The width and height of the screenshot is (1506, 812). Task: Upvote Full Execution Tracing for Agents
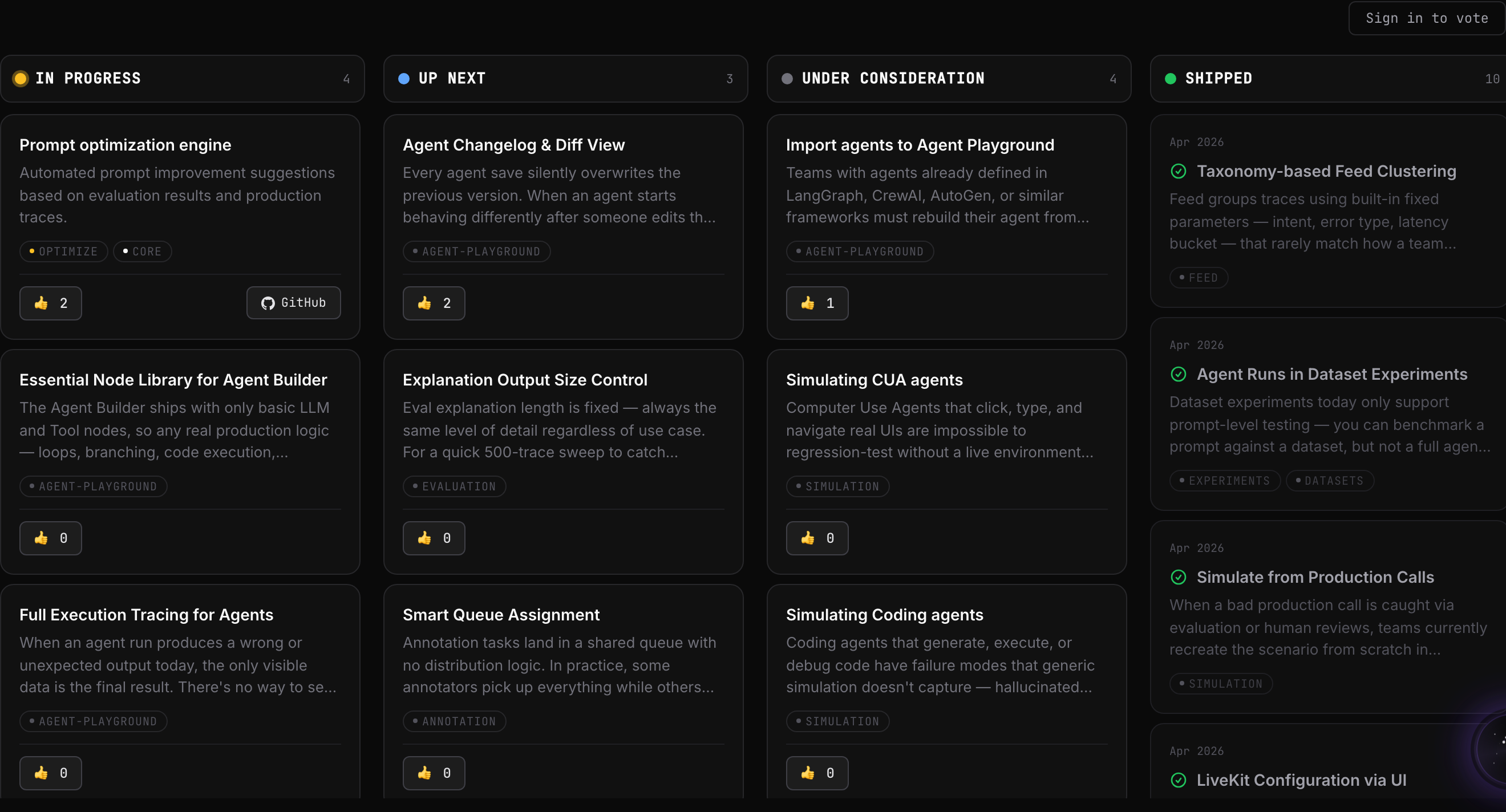(50, 773)
